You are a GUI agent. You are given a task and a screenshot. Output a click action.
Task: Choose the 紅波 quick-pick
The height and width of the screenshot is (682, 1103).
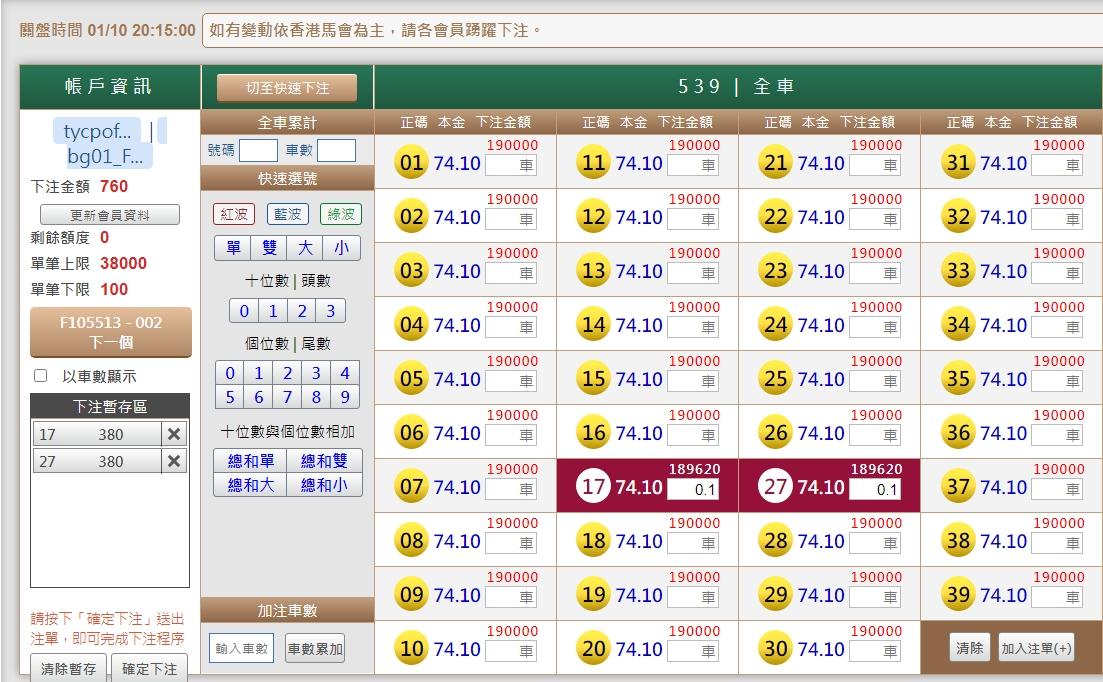pyautogui.click(x=234, y=214)
